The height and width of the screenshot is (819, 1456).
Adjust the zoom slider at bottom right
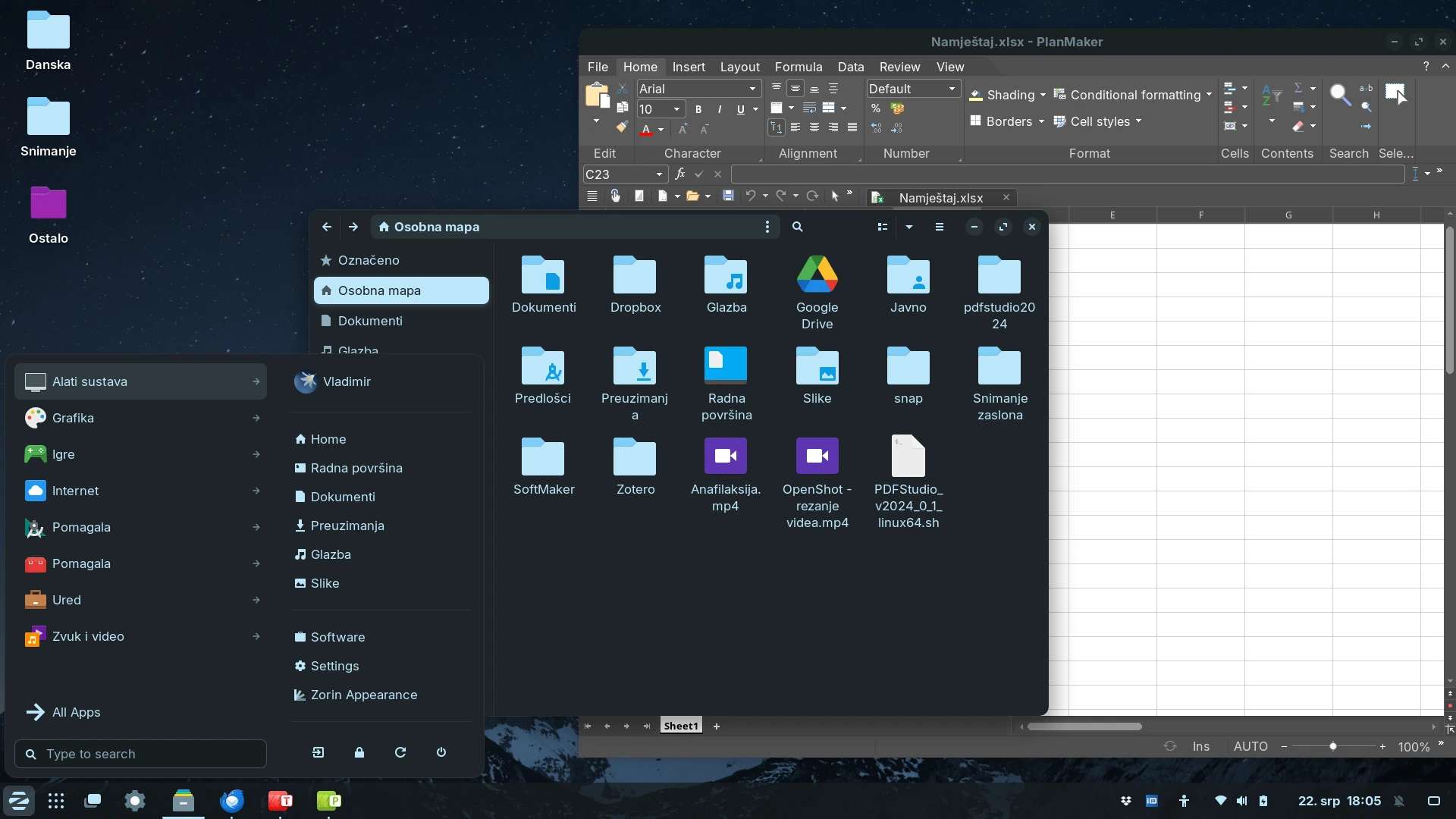(1333, 746)
